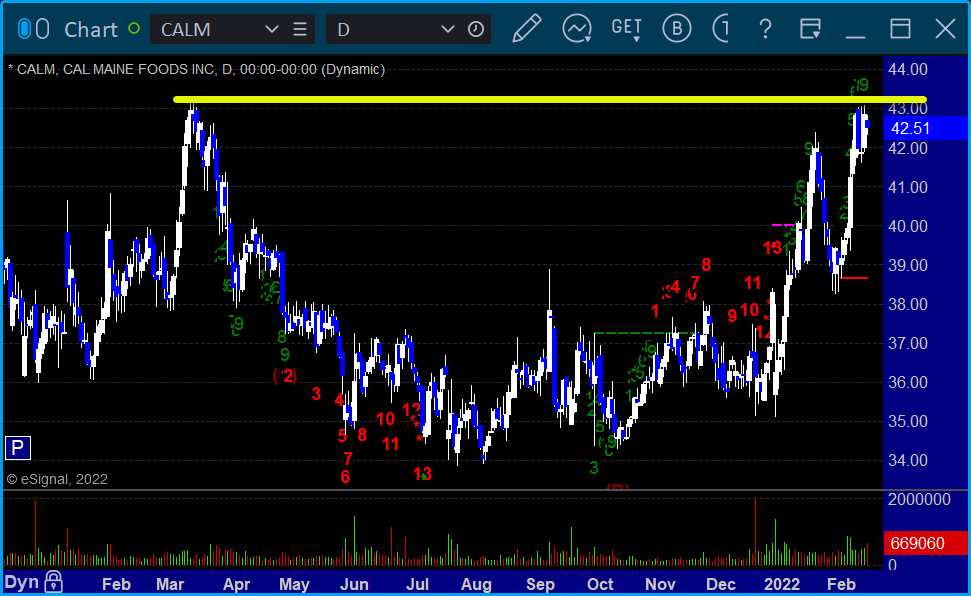Open the studies wavy-line circle icon
The height and width of the screenshot is (596, 971).
pyautogui.click(x=577, y=29)
